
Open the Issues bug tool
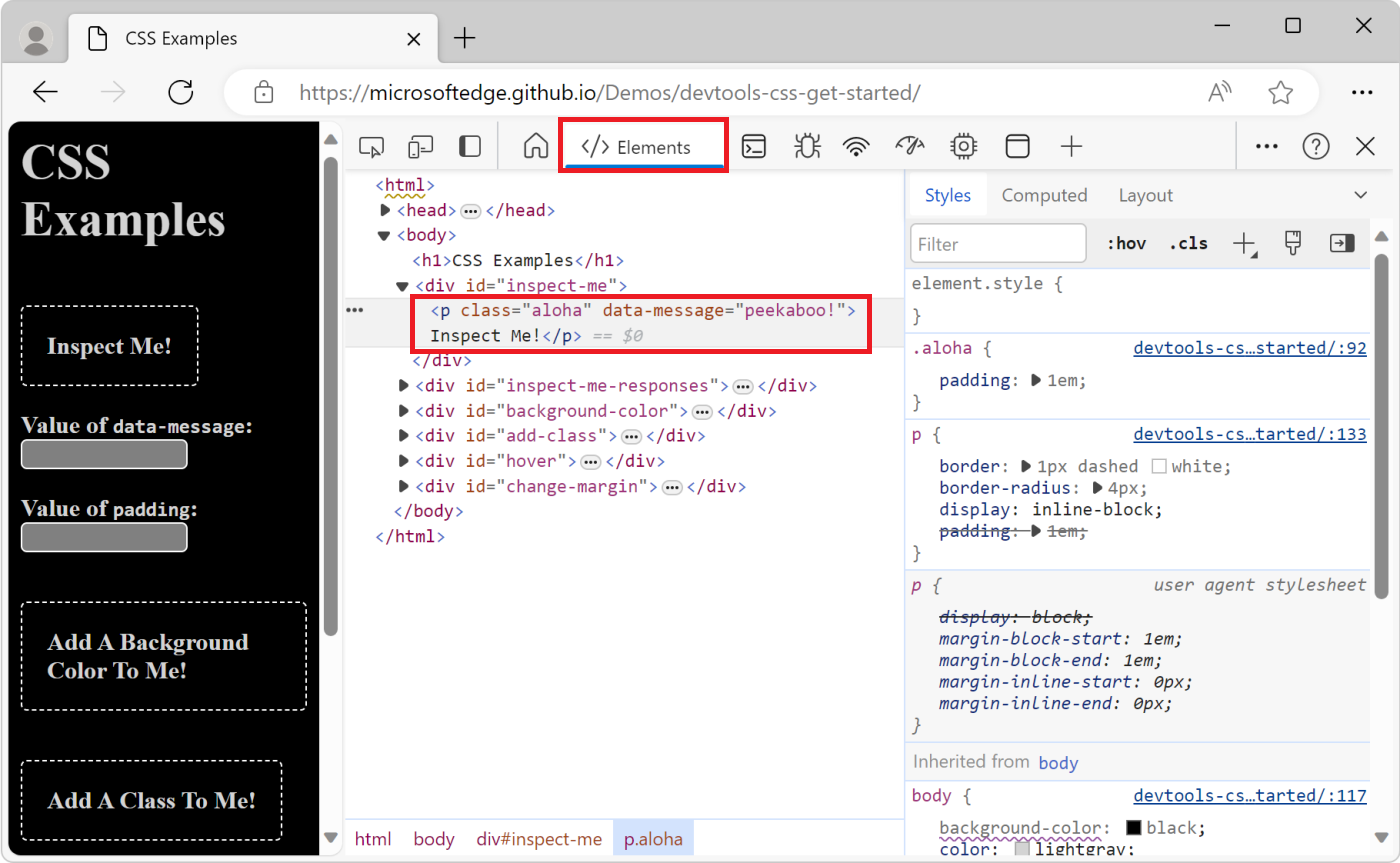pyautogui.click(x=807, y=146)
